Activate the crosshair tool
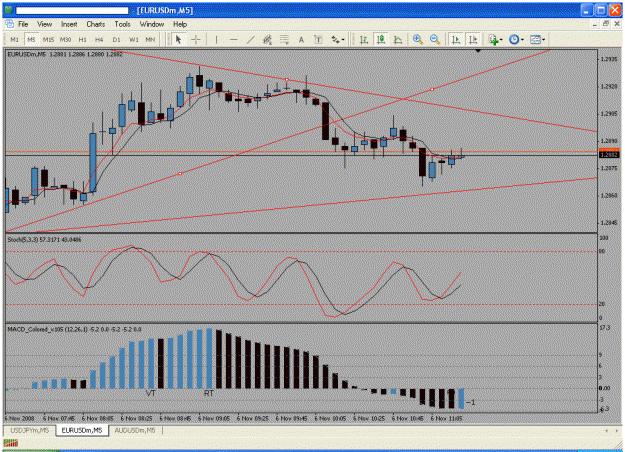Viewport: 625px width, 452px height. [x=196, y=39]
